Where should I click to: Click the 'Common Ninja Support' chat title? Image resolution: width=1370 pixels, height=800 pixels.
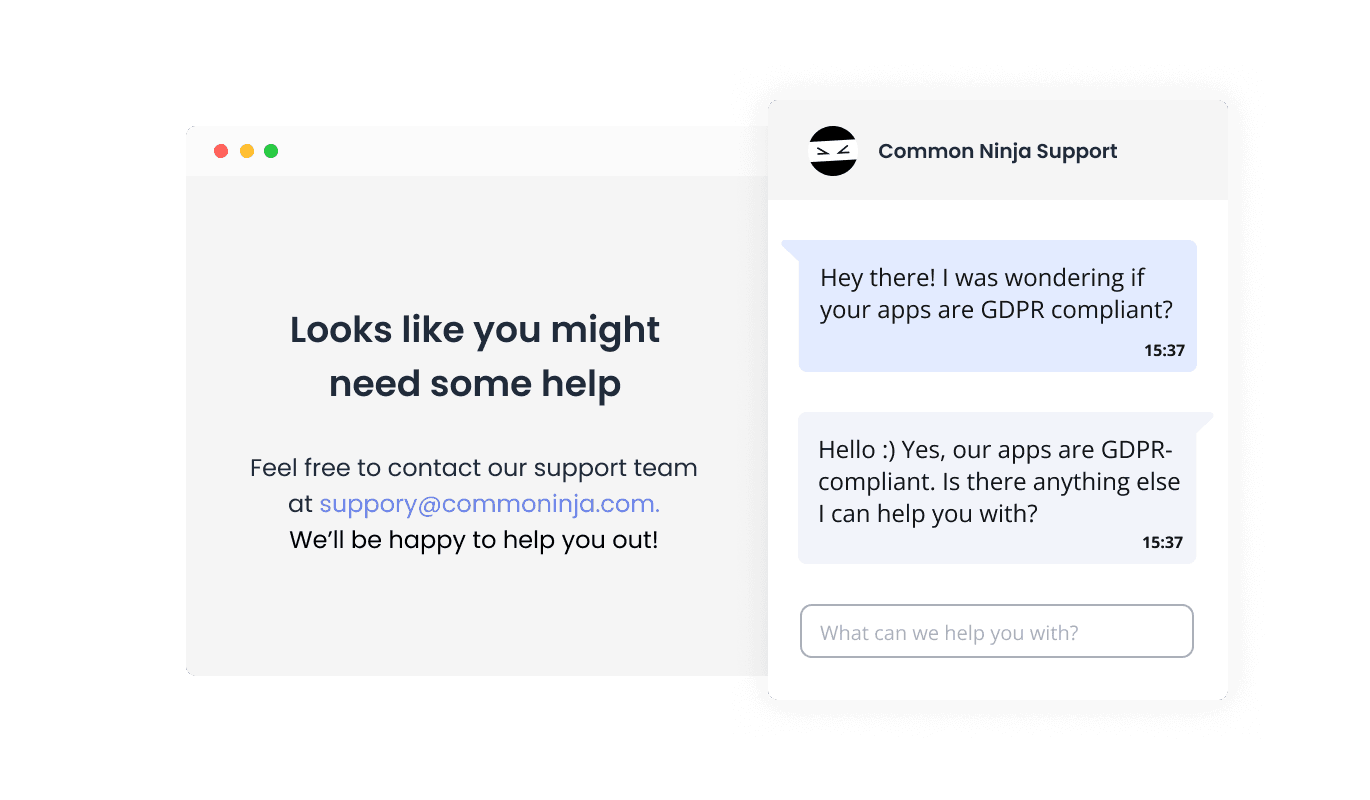[x=997, y=151]
